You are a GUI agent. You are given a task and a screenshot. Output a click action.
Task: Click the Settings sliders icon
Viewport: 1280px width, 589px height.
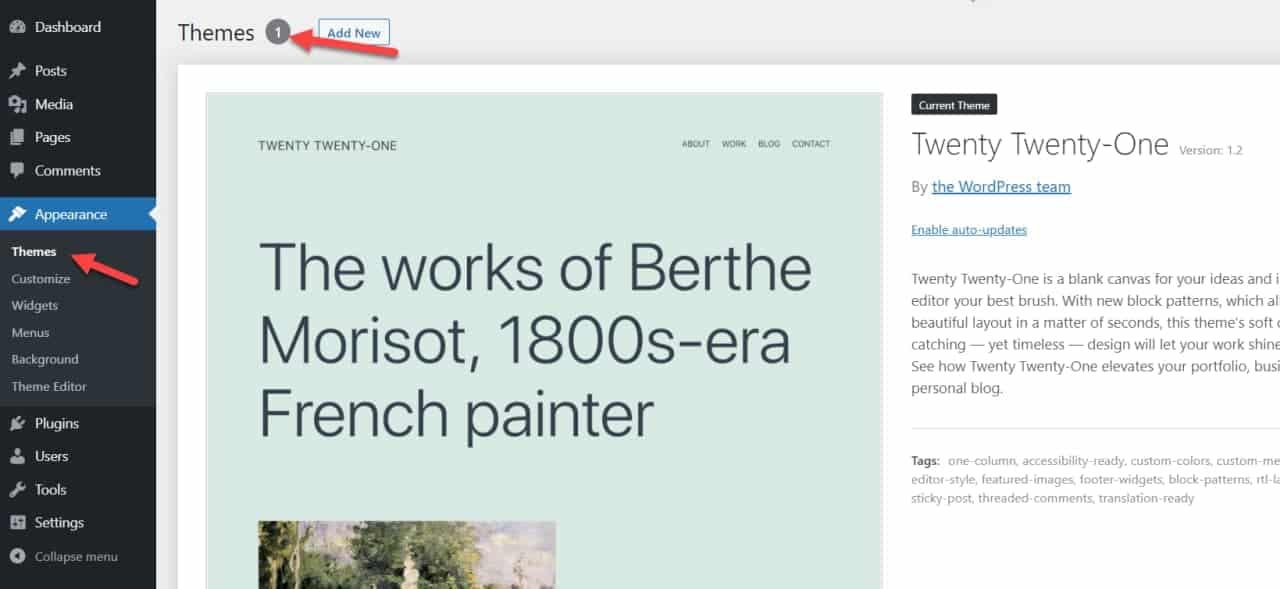[17, 522]
